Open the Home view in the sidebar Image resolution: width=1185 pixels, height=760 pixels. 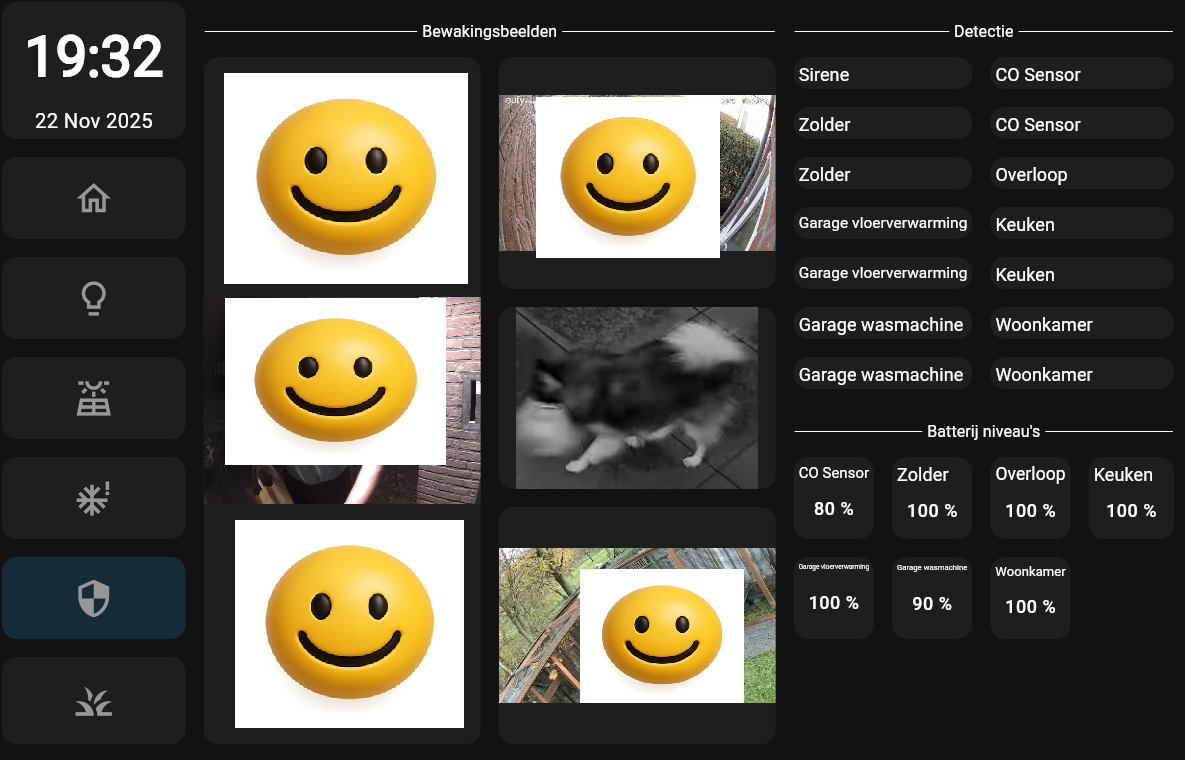click(x=94, y=198)
